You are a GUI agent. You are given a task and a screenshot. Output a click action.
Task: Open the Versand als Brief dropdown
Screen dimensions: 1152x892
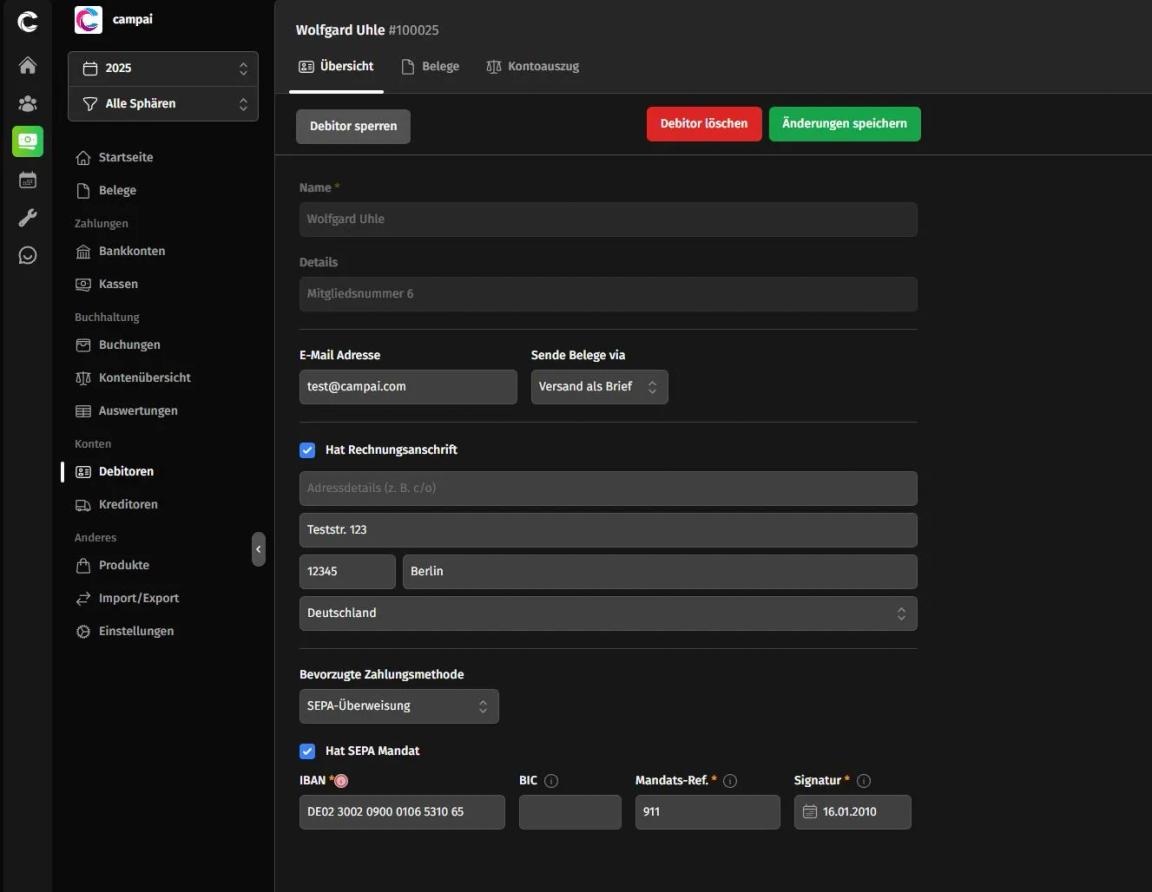[600, 386]
